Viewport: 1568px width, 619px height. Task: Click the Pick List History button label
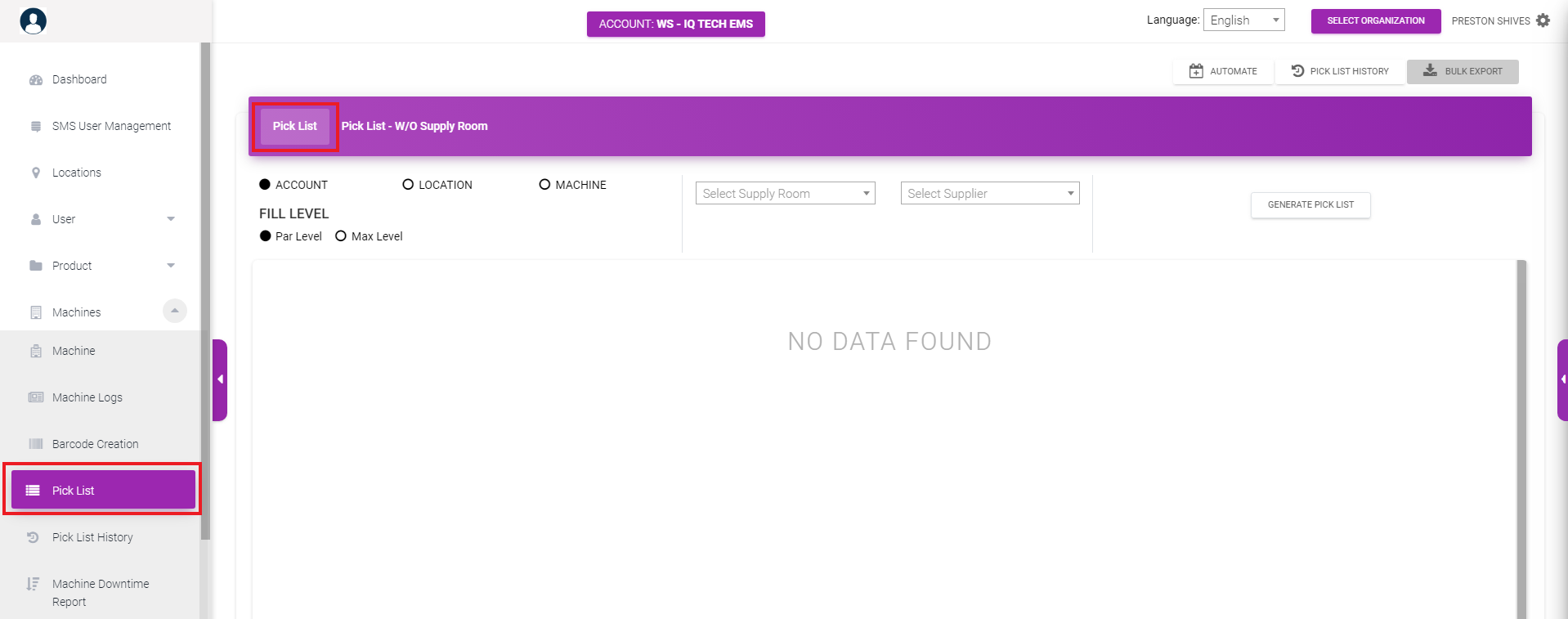pos(1350,71)
